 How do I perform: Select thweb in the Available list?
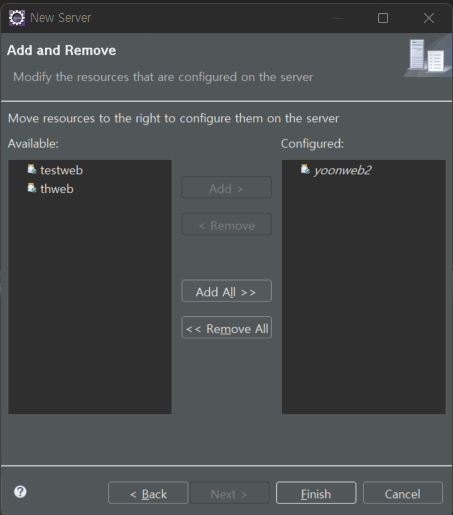(57, 189)
